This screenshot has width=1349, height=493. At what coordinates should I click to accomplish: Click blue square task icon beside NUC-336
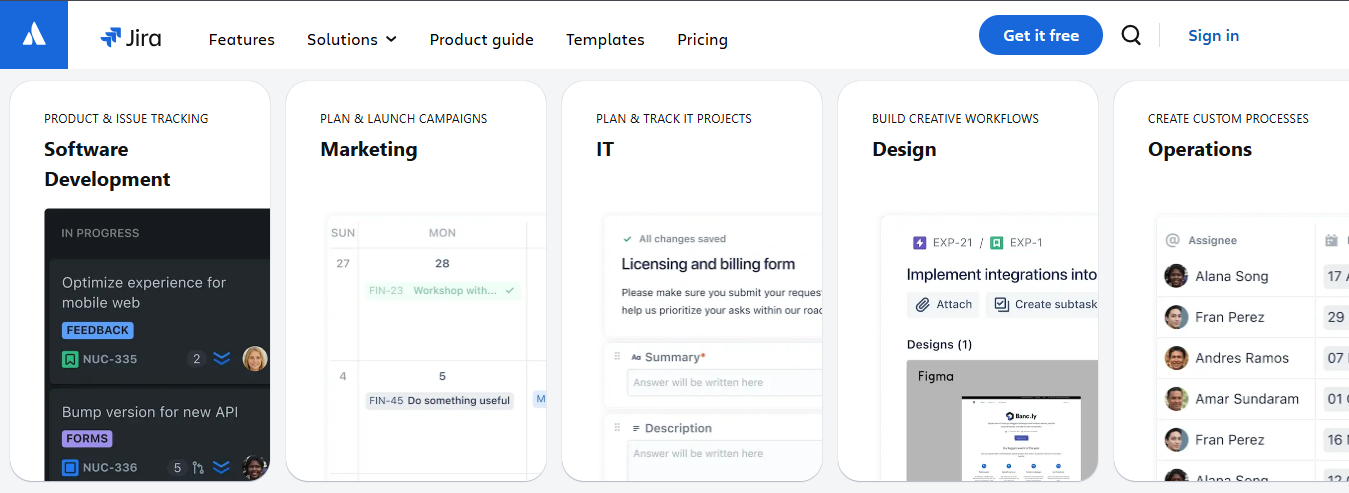[70, 467]
